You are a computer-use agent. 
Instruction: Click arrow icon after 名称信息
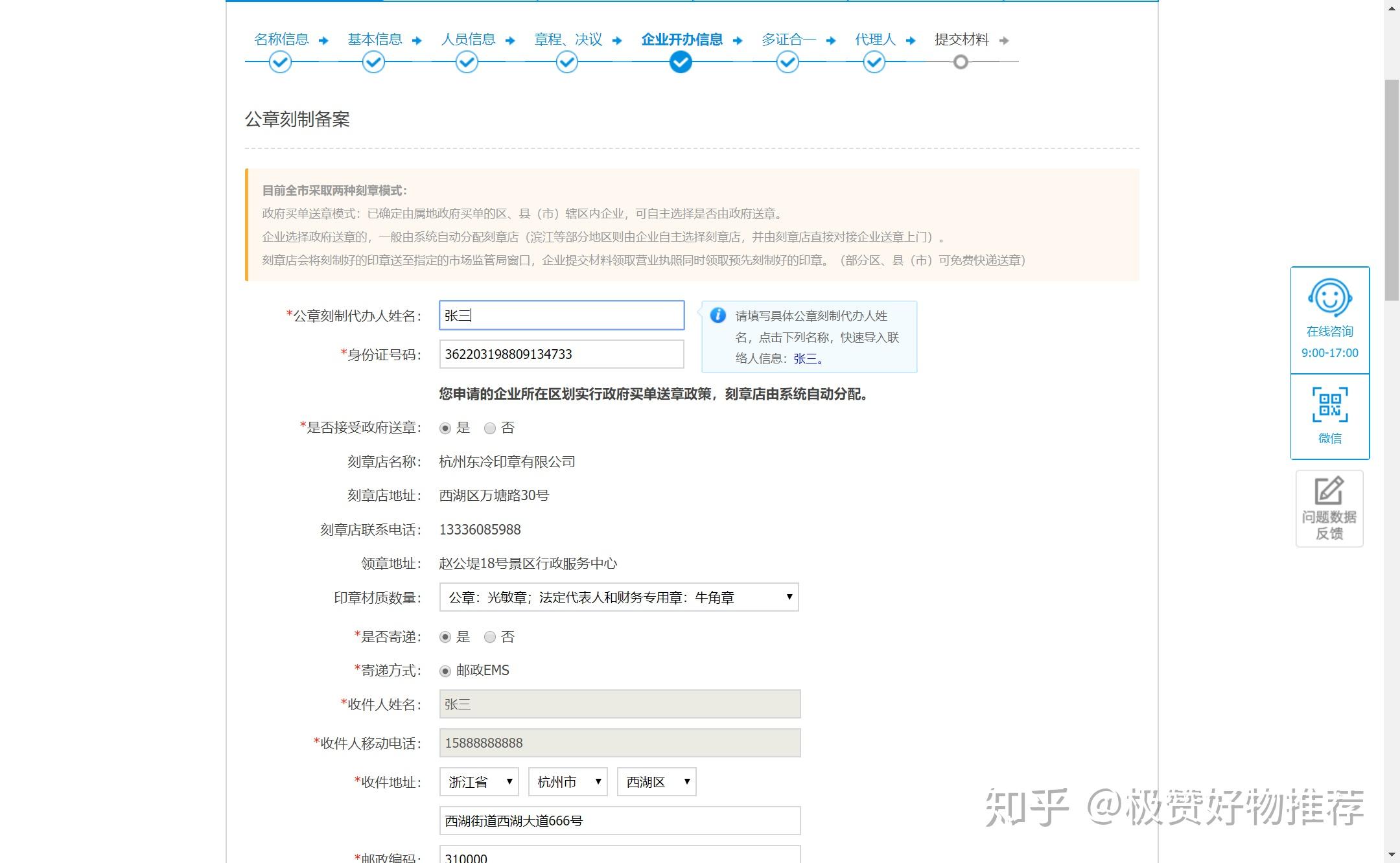pos(323,41)
